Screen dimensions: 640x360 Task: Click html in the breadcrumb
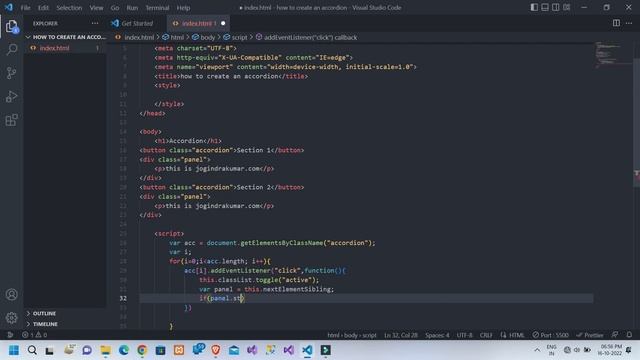click(177, 38)
